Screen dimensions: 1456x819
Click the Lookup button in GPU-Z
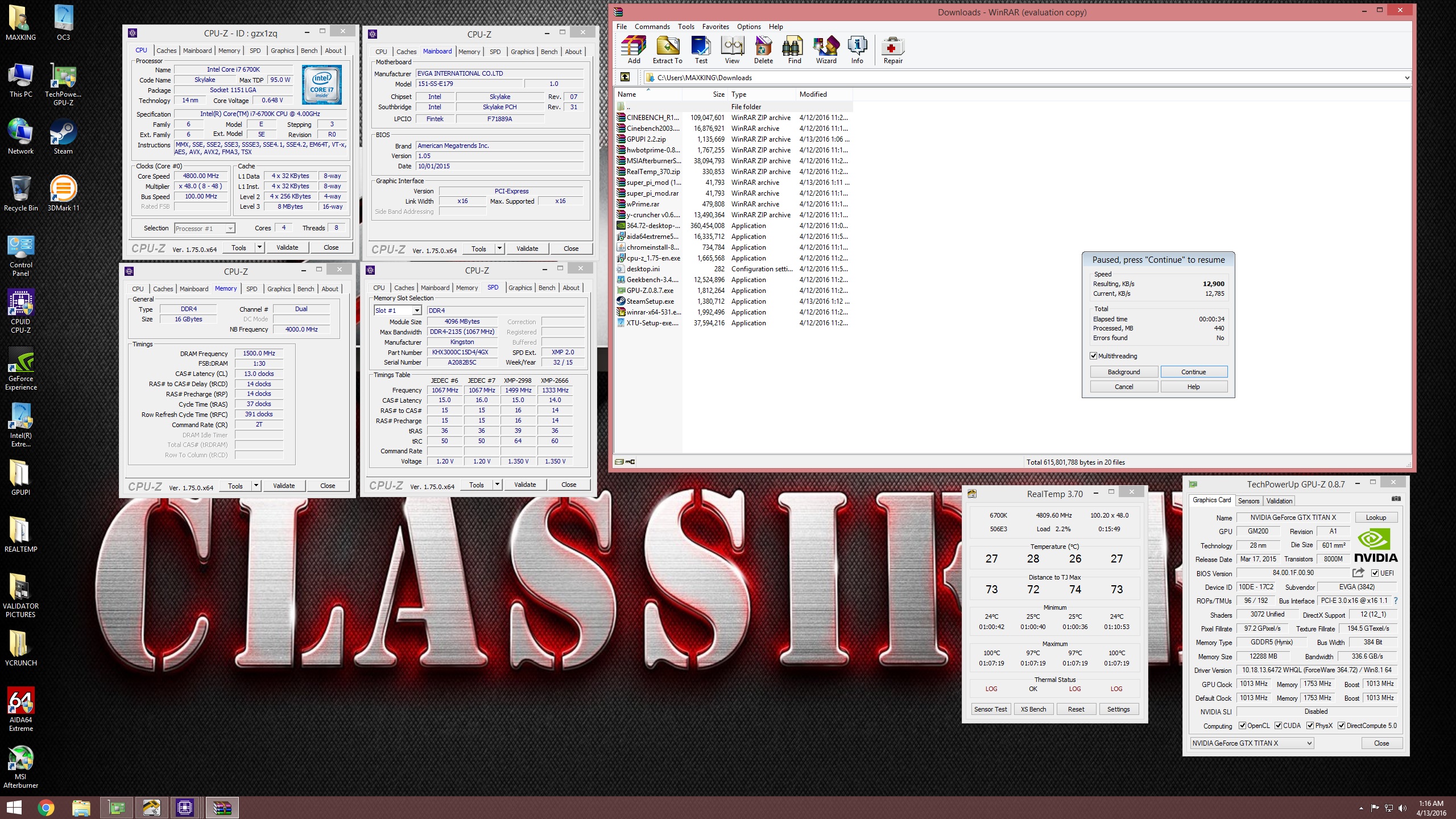[x=1376, y=518]
